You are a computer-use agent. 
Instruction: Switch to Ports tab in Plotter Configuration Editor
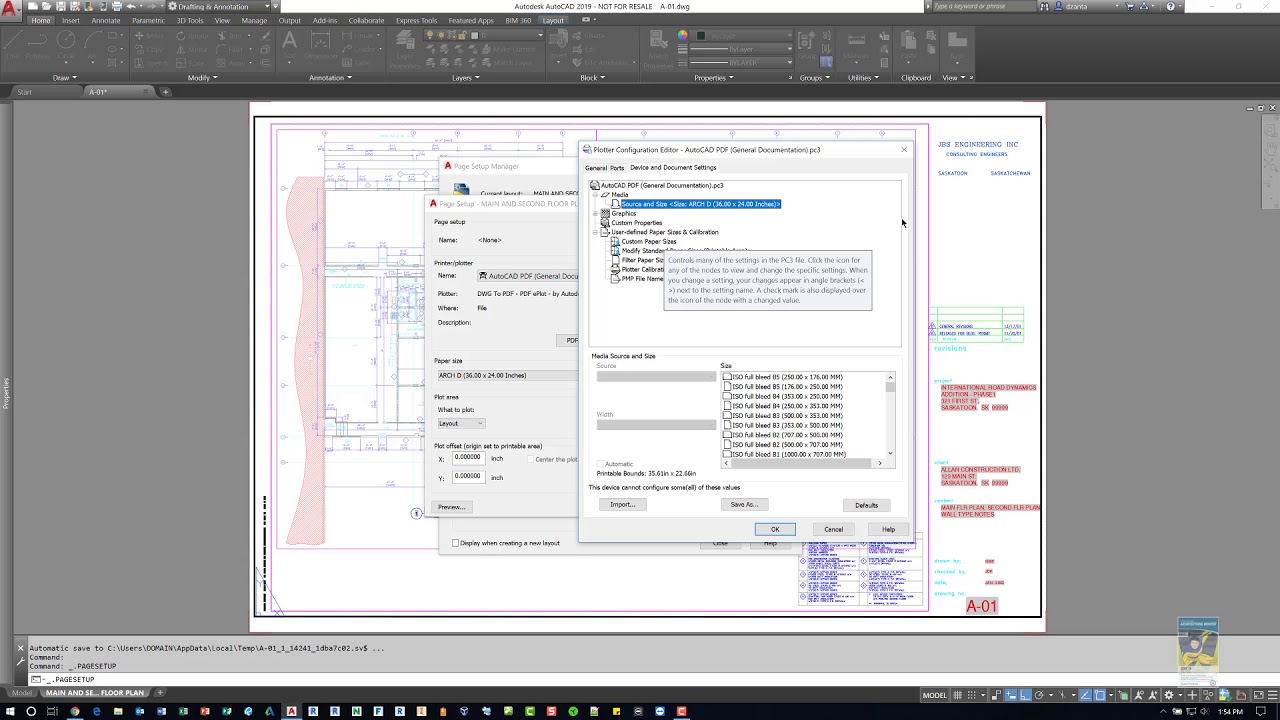pyautogui.click(x=617, y=167)
